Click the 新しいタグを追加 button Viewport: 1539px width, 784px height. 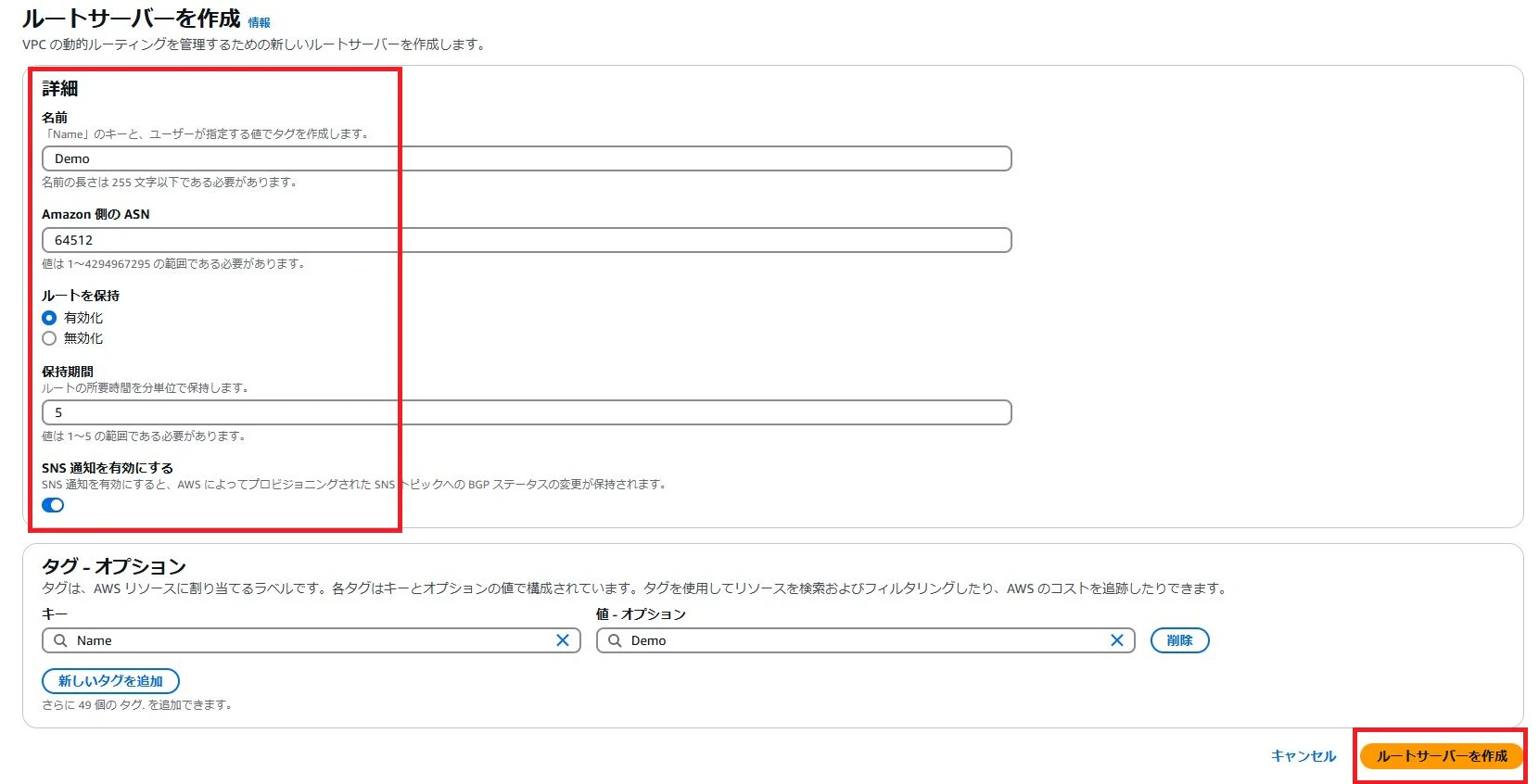[x=110, y=681]
